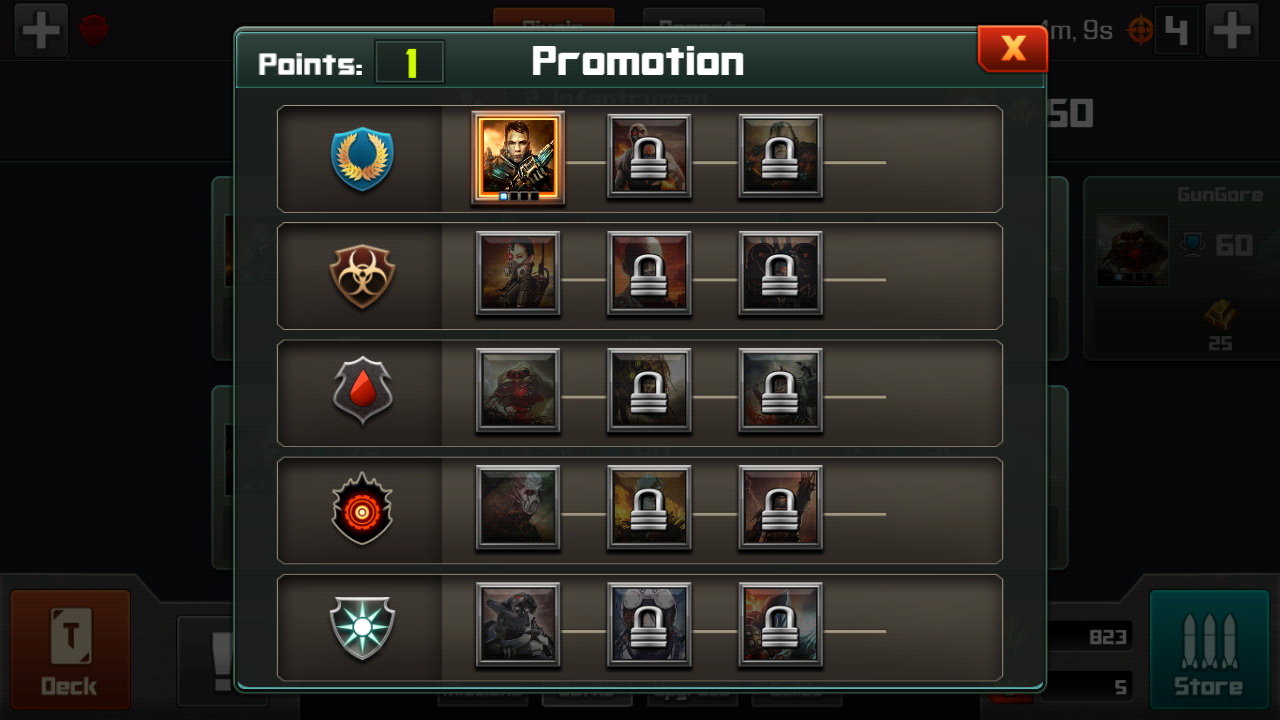Select the highlighted soldier portrait in laurel row
Image resolution: width=1280 pixels, height=720 pixels.
pos(518,157)
